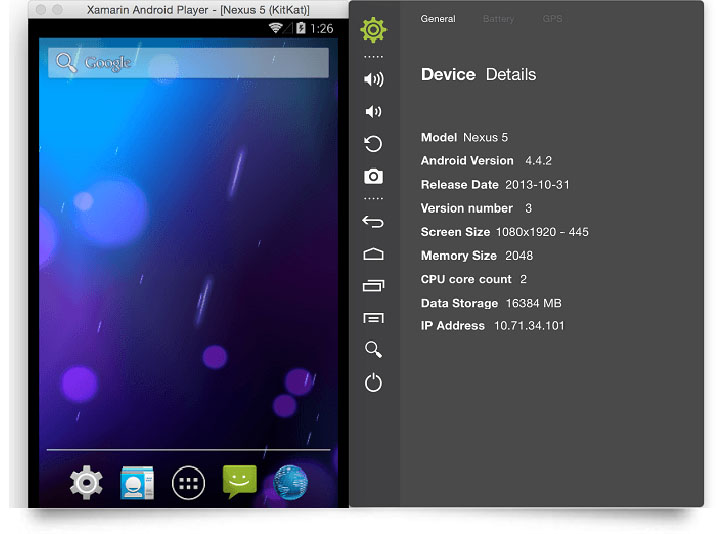Go back with the back arrow icon

pyautogui.click(x=373, y=222)
